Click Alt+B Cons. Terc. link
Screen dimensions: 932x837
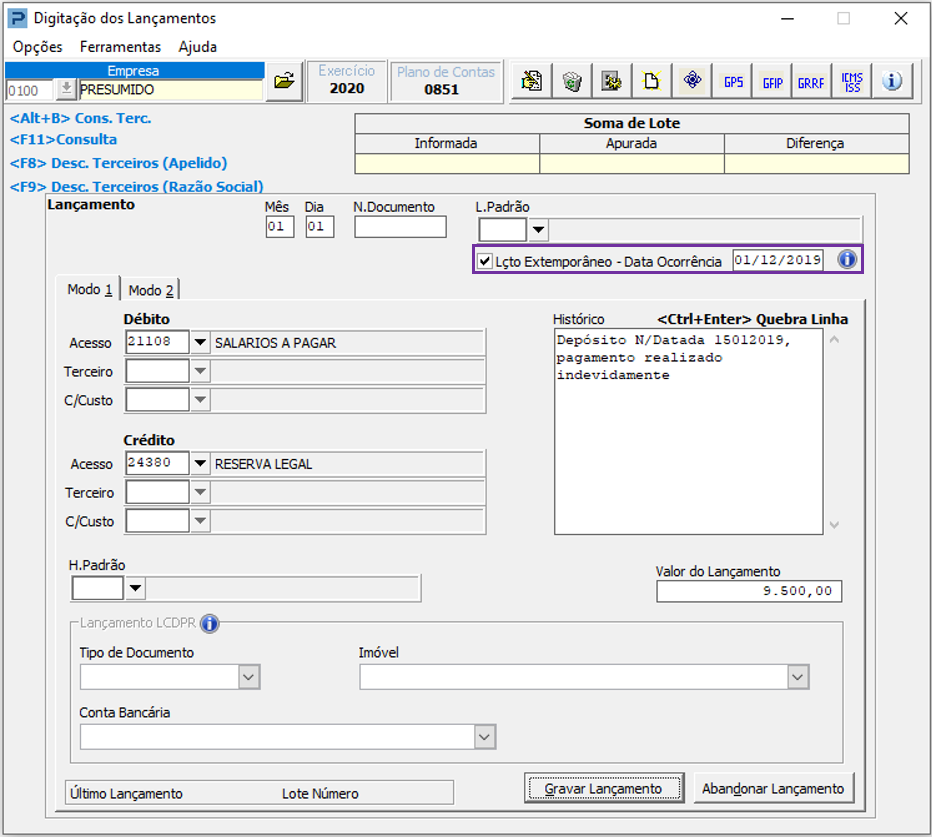click(x=81, y=118)
